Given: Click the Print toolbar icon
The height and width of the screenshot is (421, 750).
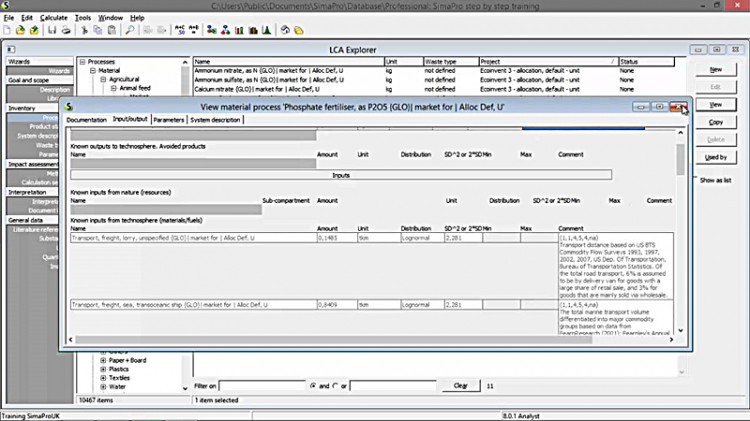Looking at the screenshot, I should click(x=66, y=30).
